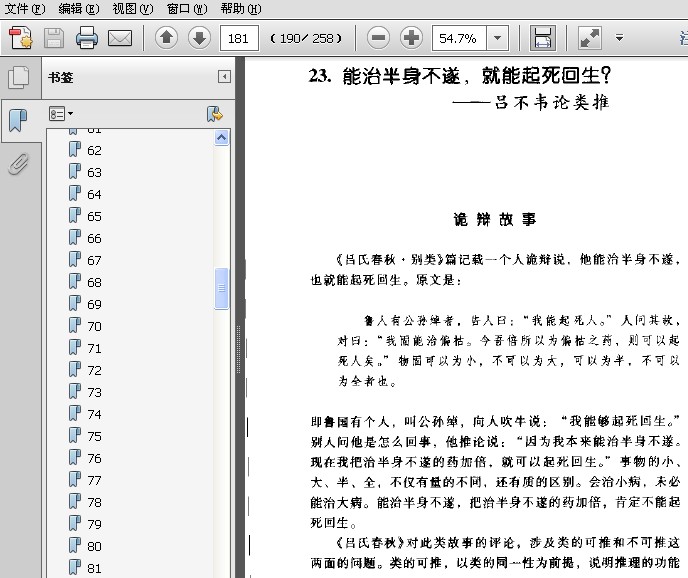
Task: Click the page number input field
Action: 239,39
